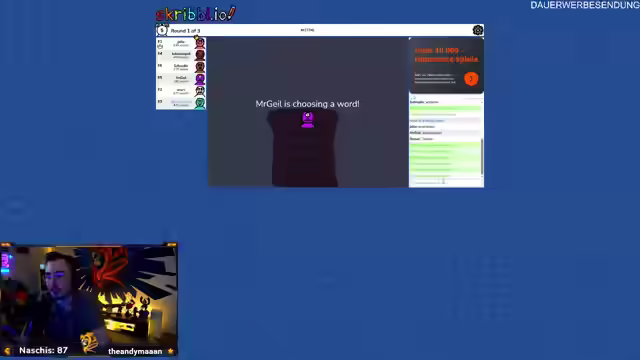Select the white avatar ranked #2

point(200,91)
